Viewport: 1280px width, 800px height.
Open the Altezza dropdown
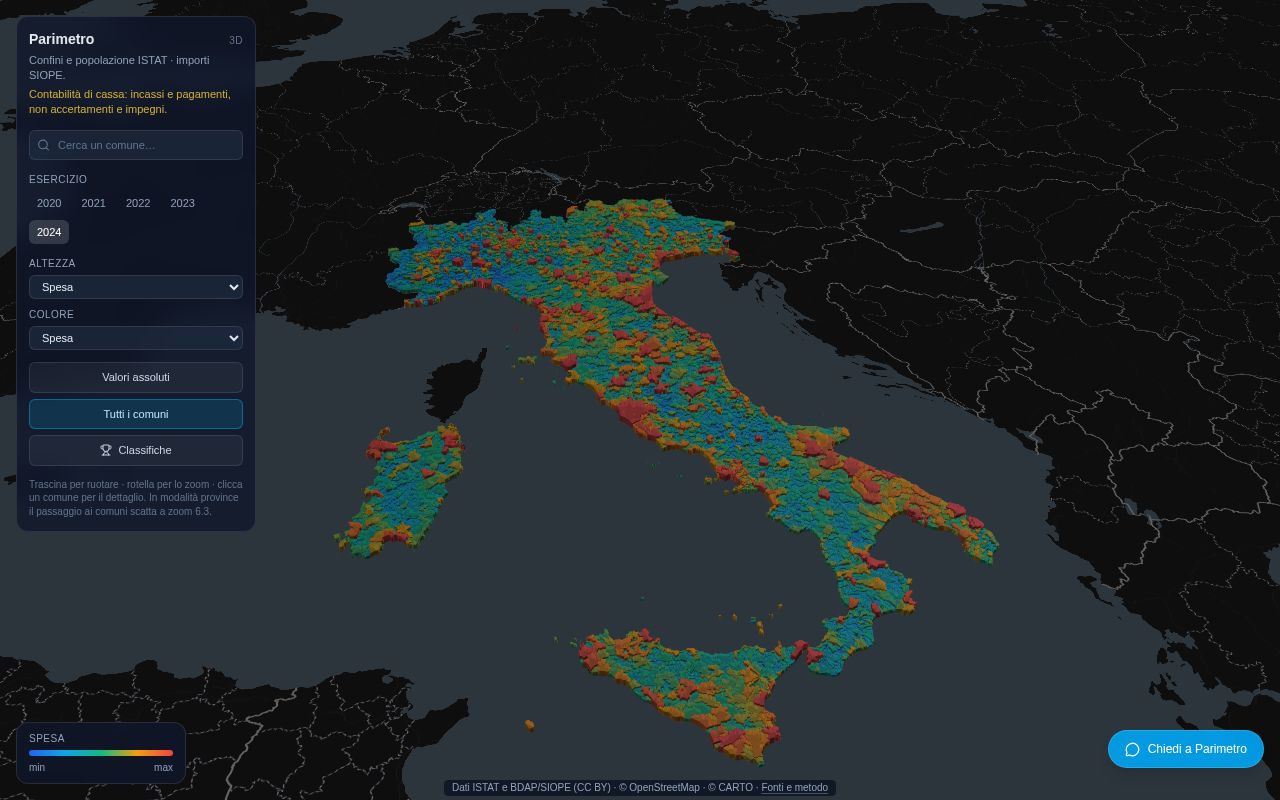pos(136,287)
